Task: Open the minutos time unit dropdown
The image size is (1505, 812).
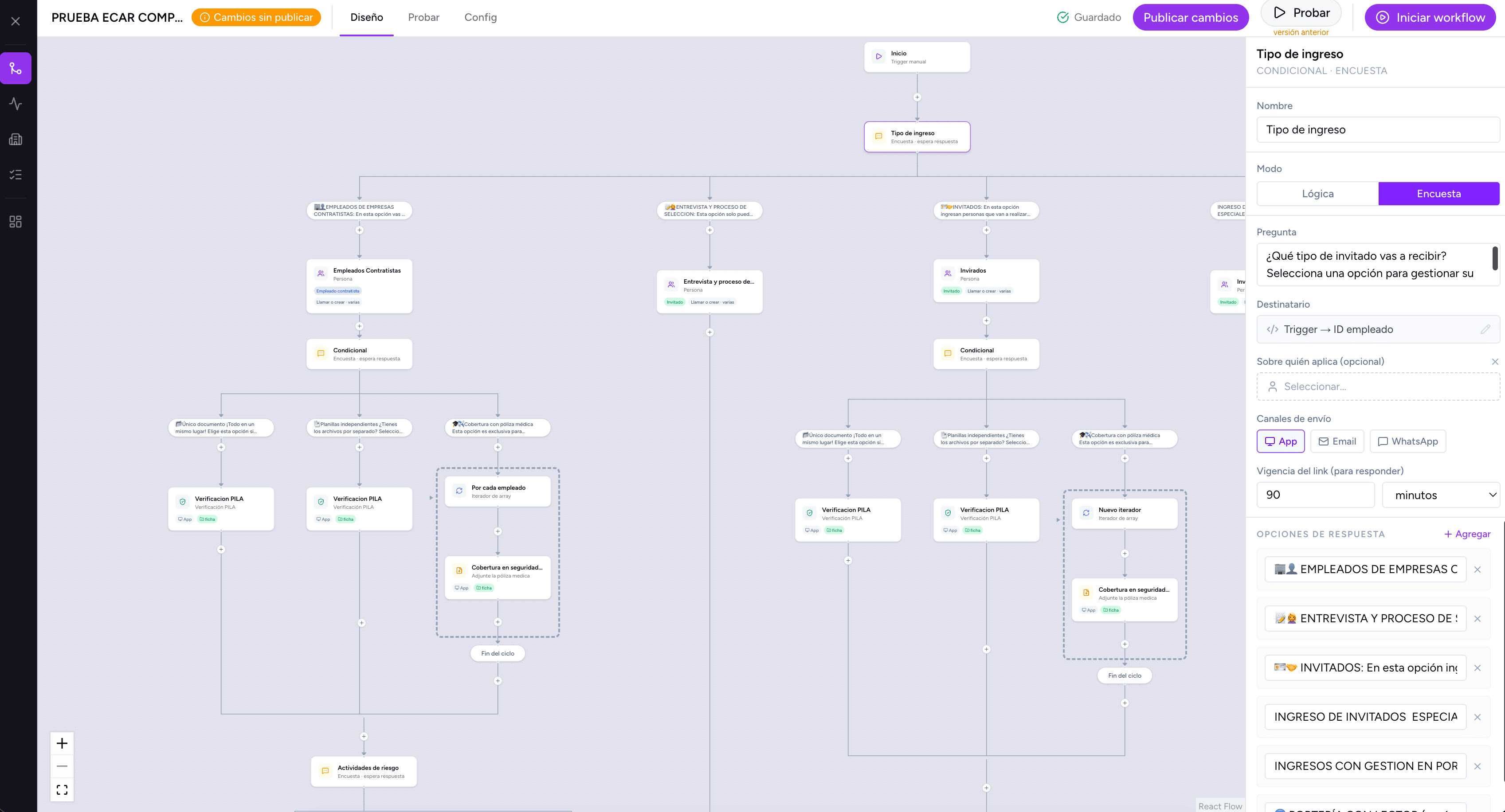Action: click(x=1441, y=495)
